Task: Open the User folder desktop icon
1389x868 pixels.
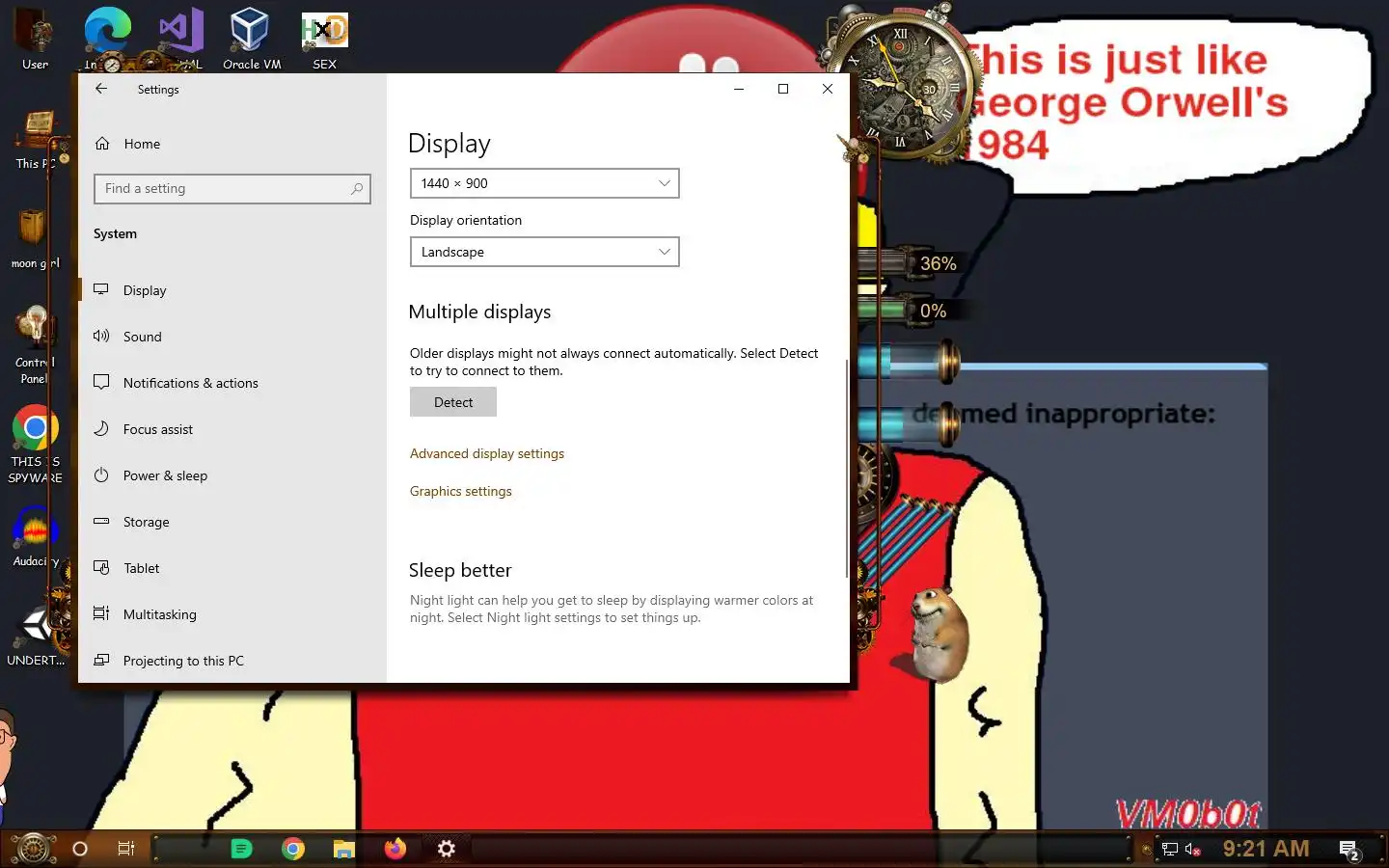Action: 36,39
